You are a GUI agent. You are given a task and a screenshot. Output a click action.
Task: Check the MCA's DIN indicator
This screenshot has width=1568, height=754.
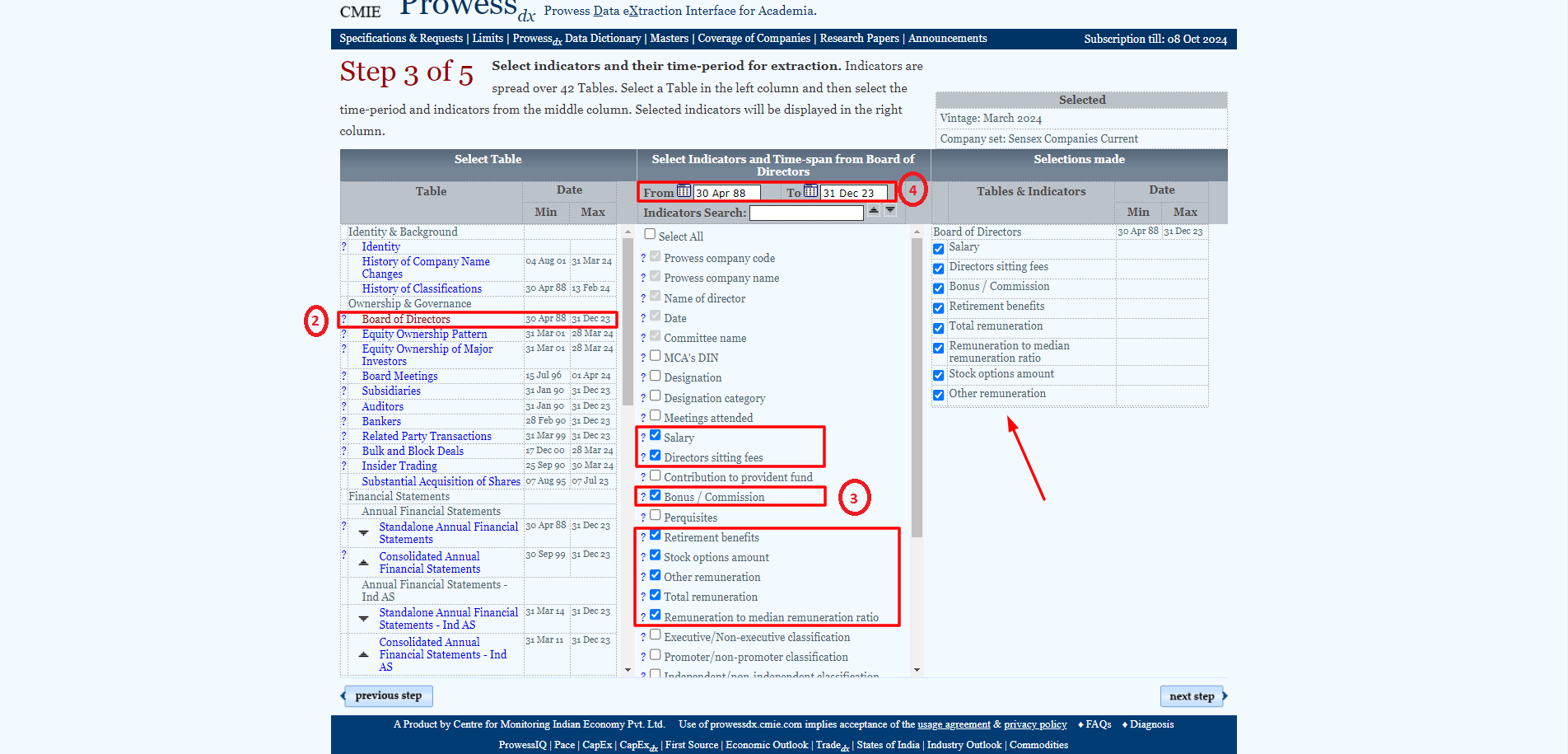[656, 356]
